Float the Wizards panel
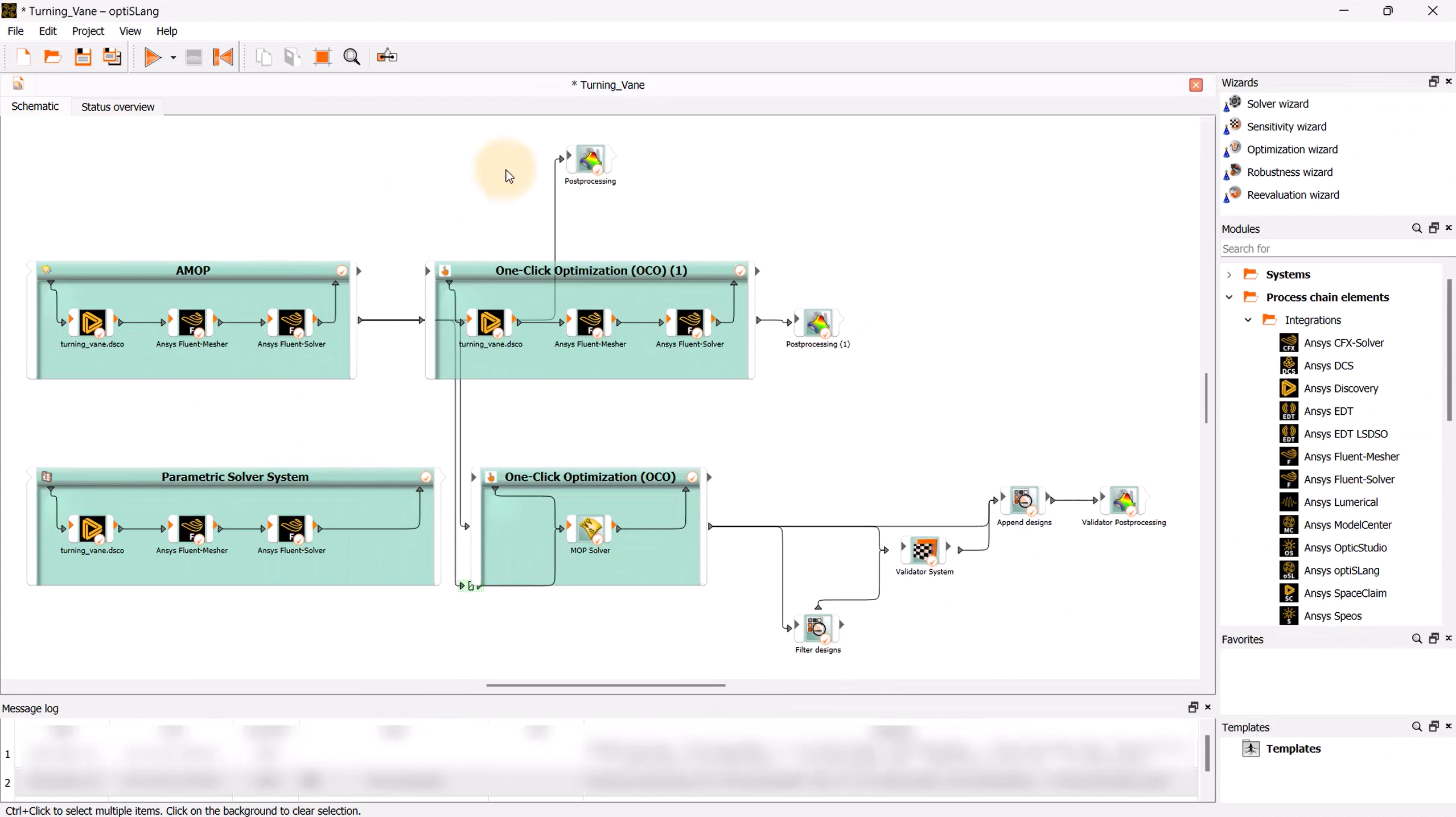The image size is (1456, 817). (1434, 82)
